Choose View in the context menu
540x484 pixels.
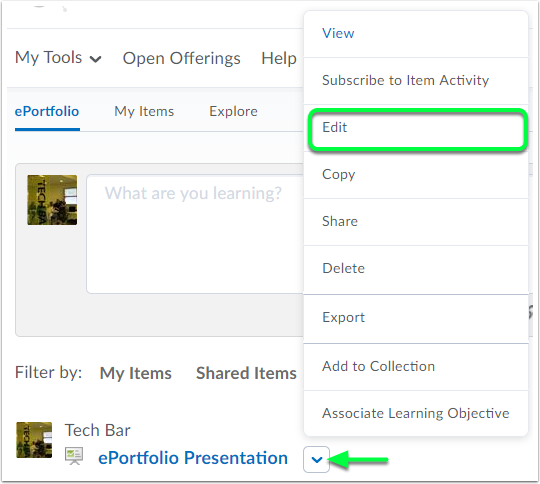coord(416,34)
